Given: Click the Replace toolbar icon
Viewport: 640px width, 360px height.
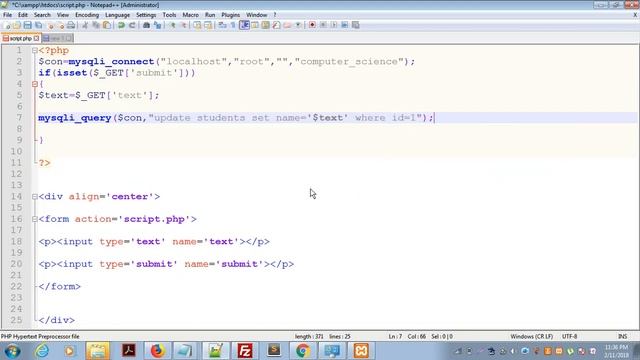Looking at the screenshot, I should click(x=157, y=25).
